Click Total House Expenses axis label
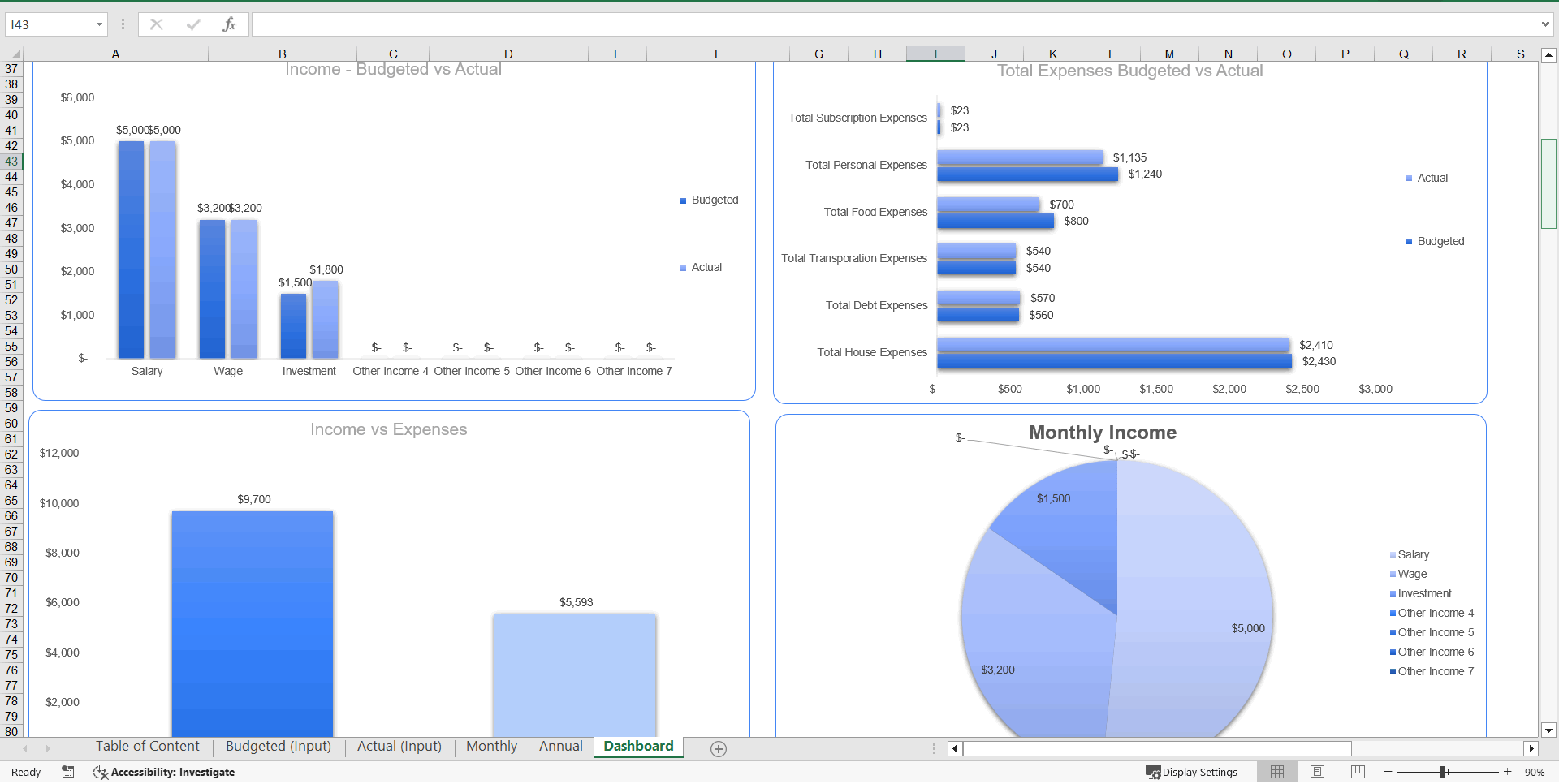1559x784 pixels. coord(872,352)
